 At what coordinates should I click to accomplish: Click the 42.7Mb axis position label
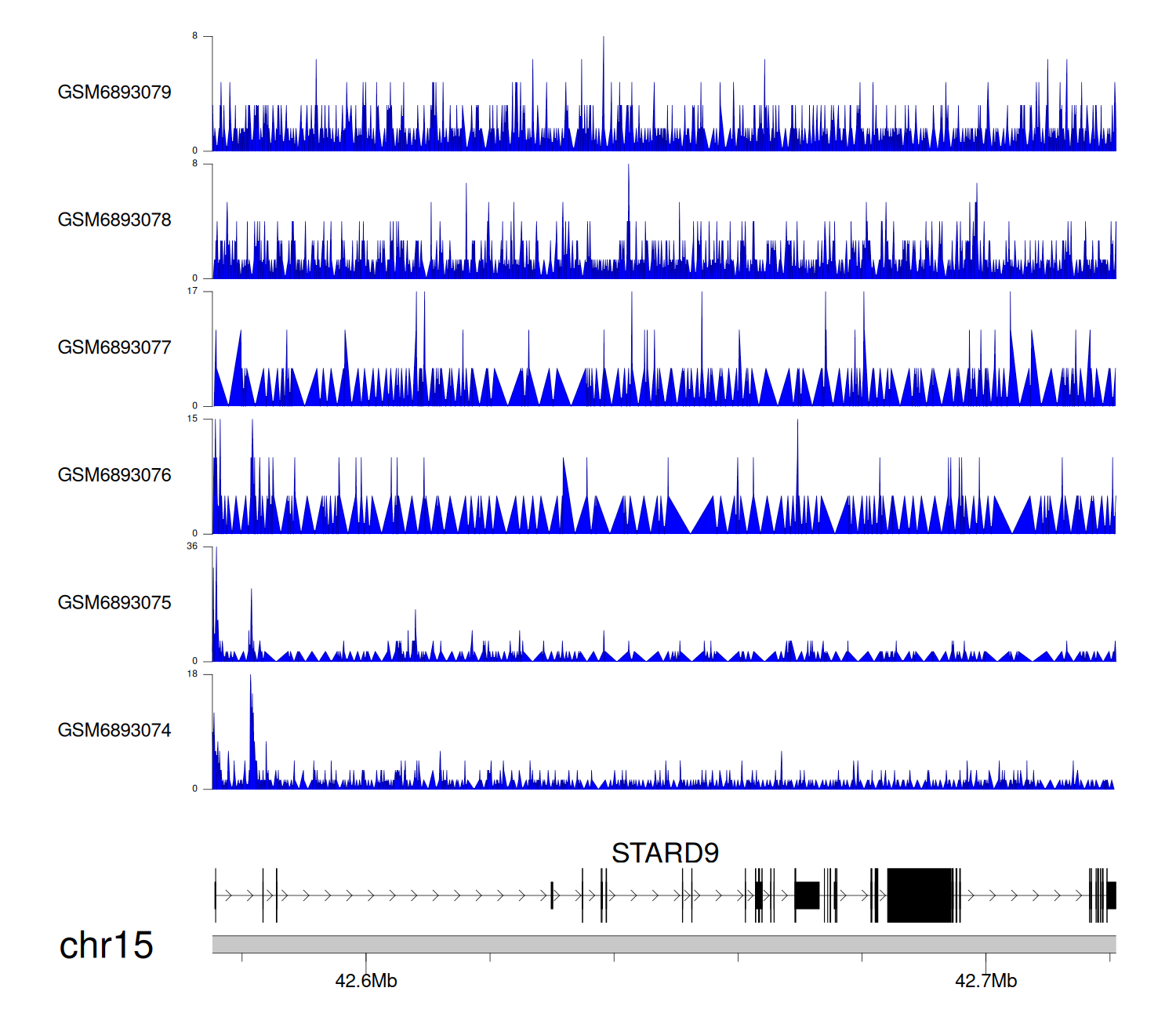(985, 981)
